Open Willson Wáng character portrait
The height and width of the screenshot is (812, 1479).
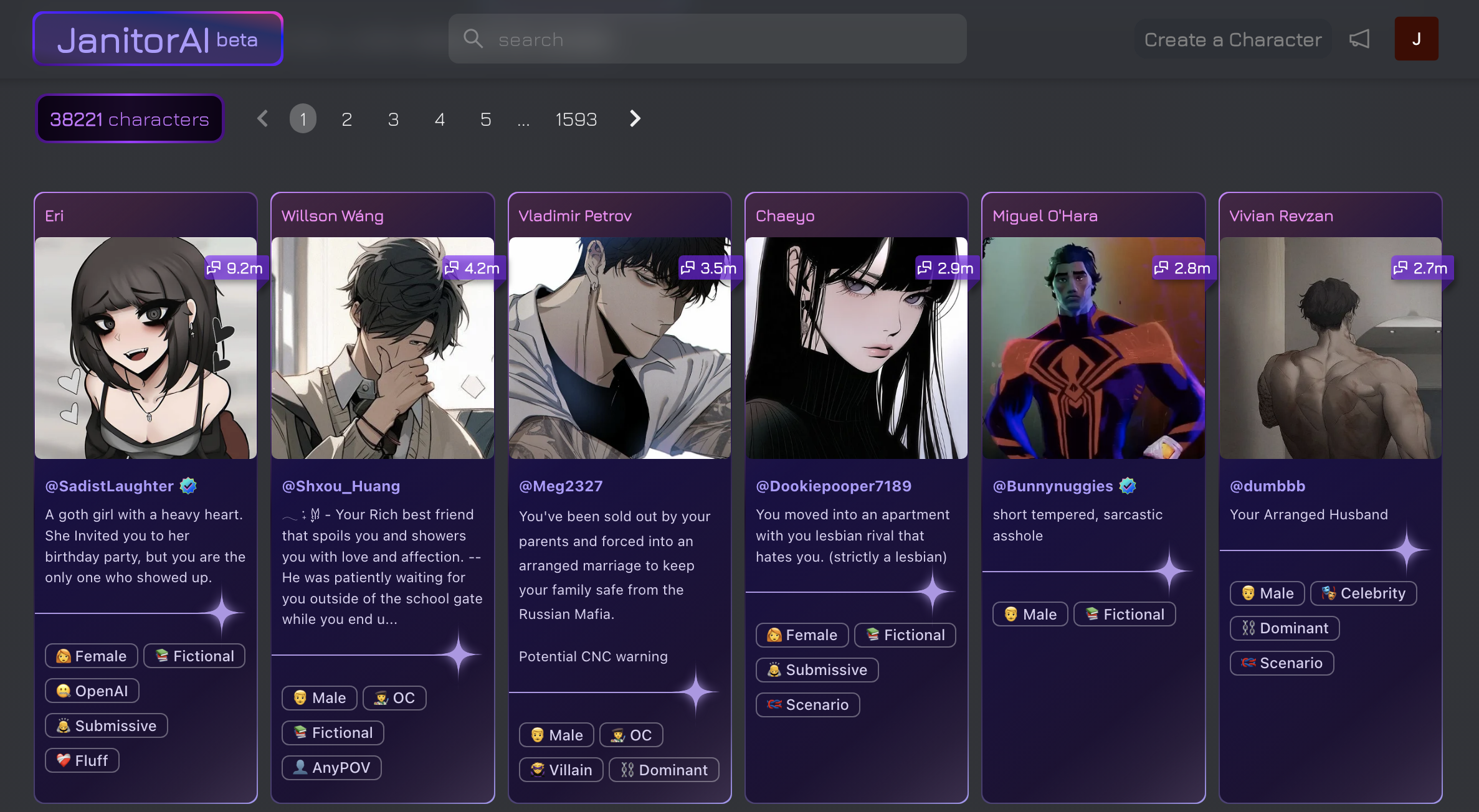pos(383,348)
